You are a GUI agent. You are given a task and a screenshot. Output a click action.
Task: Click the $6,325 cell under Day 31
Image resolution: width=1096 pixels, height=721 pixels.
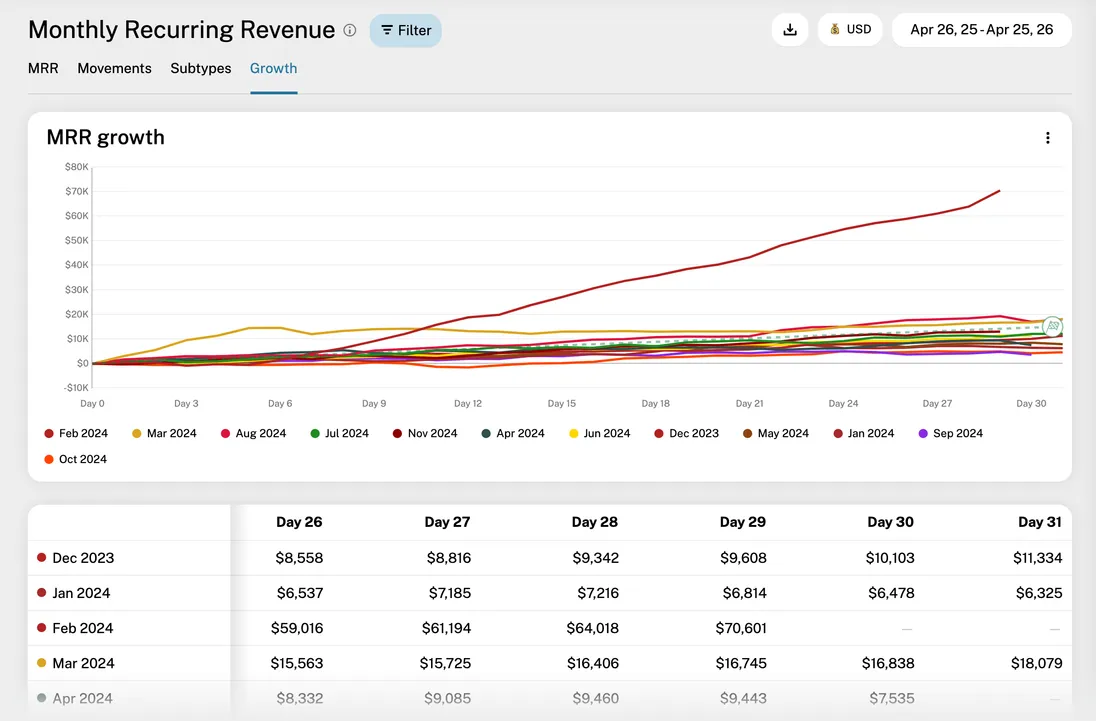click(x=1039, y=592)
